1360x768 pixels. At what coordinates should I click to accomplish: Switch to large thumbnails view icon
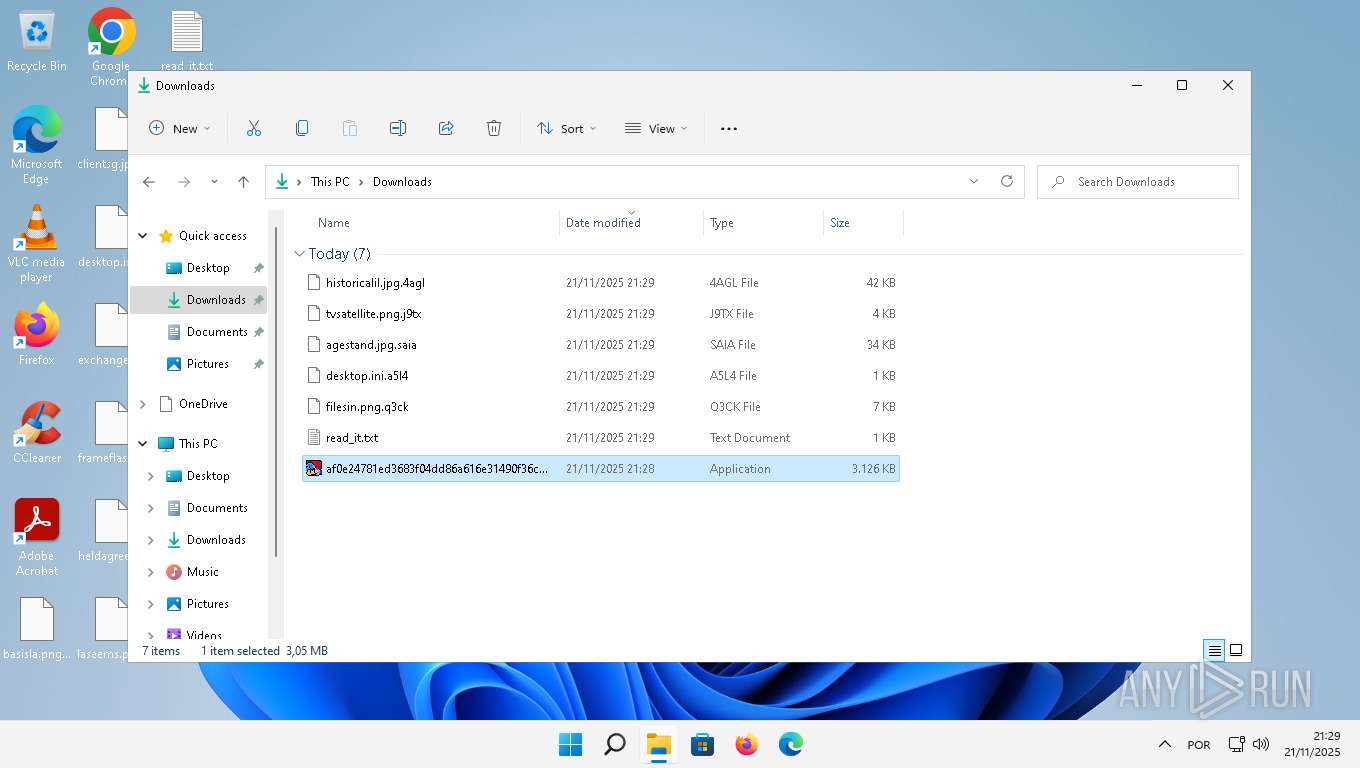click(x=1236, y=650)
